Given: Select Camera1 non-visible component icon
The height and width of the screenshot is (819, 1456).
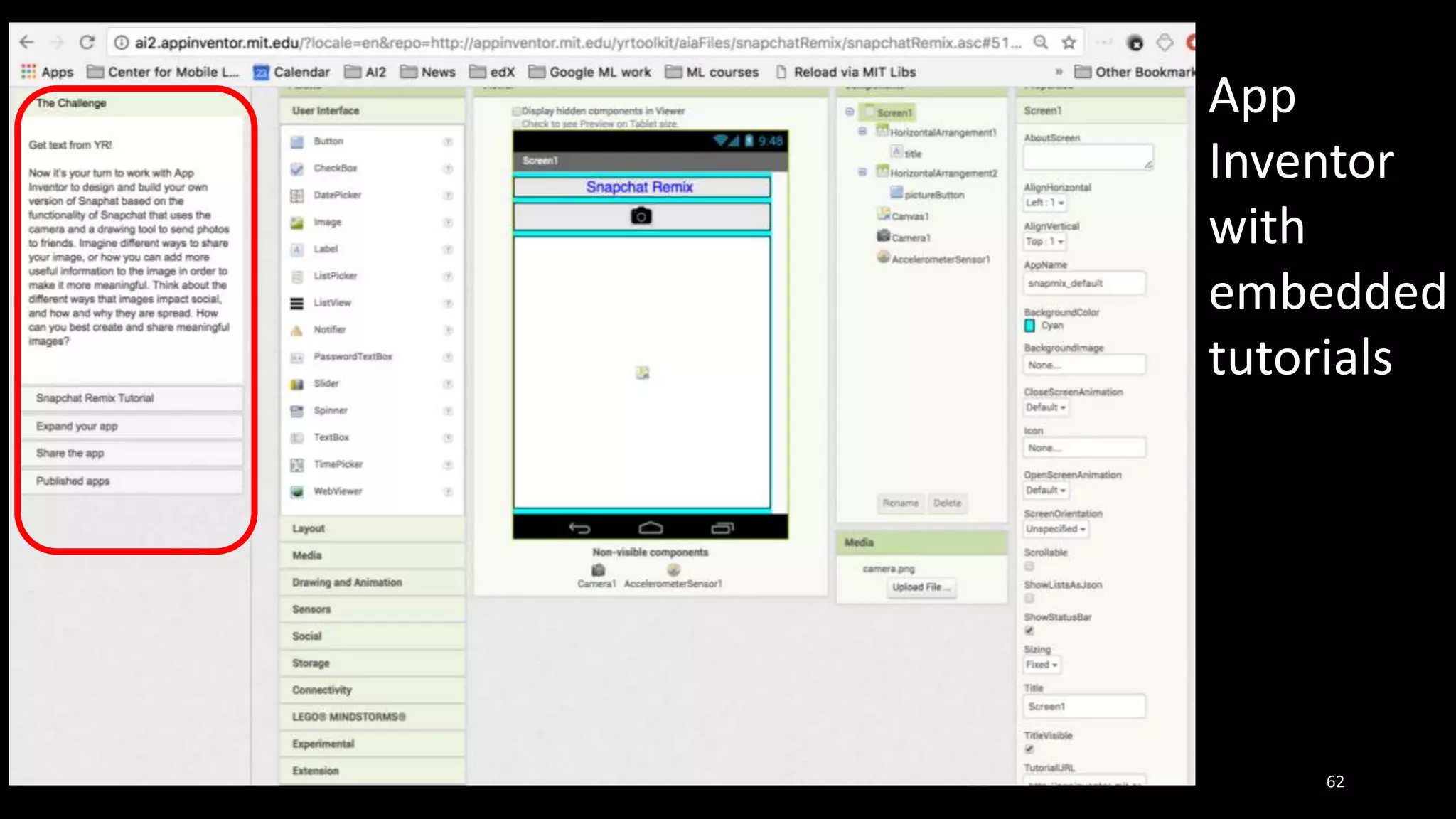Looking at the screenshot, I should [x=599, y=569].
